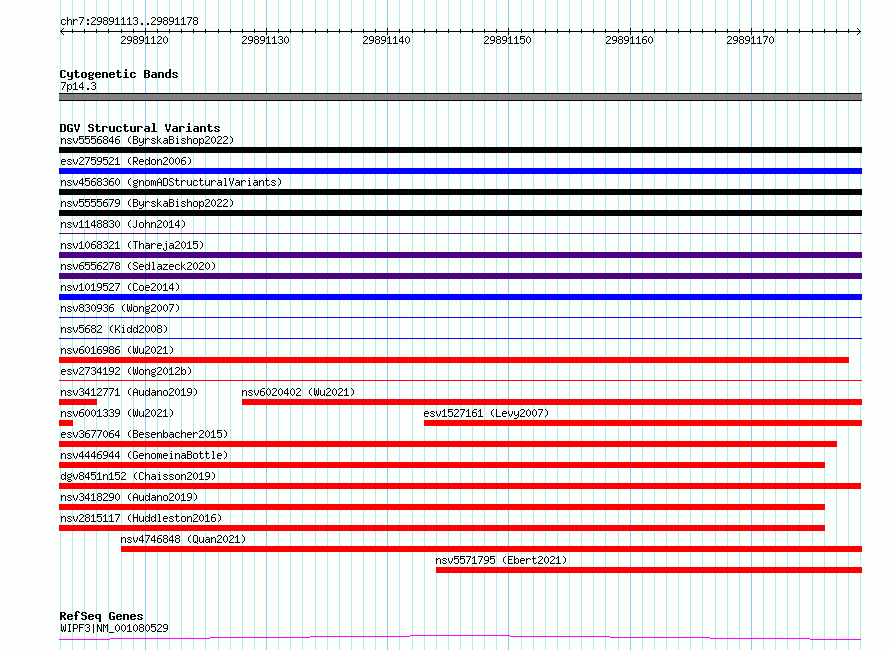This screenshot has height=650, width=890.
Task: Click nsv4446944 (GenomeinaBottle) label
Action: coord(144,455)
